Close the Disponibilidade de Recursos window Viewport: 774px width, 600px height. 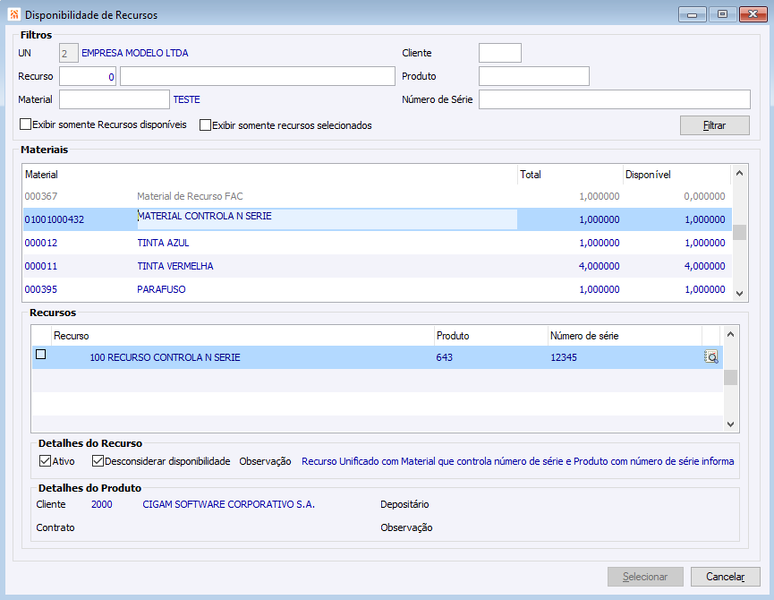click(753, 14)
